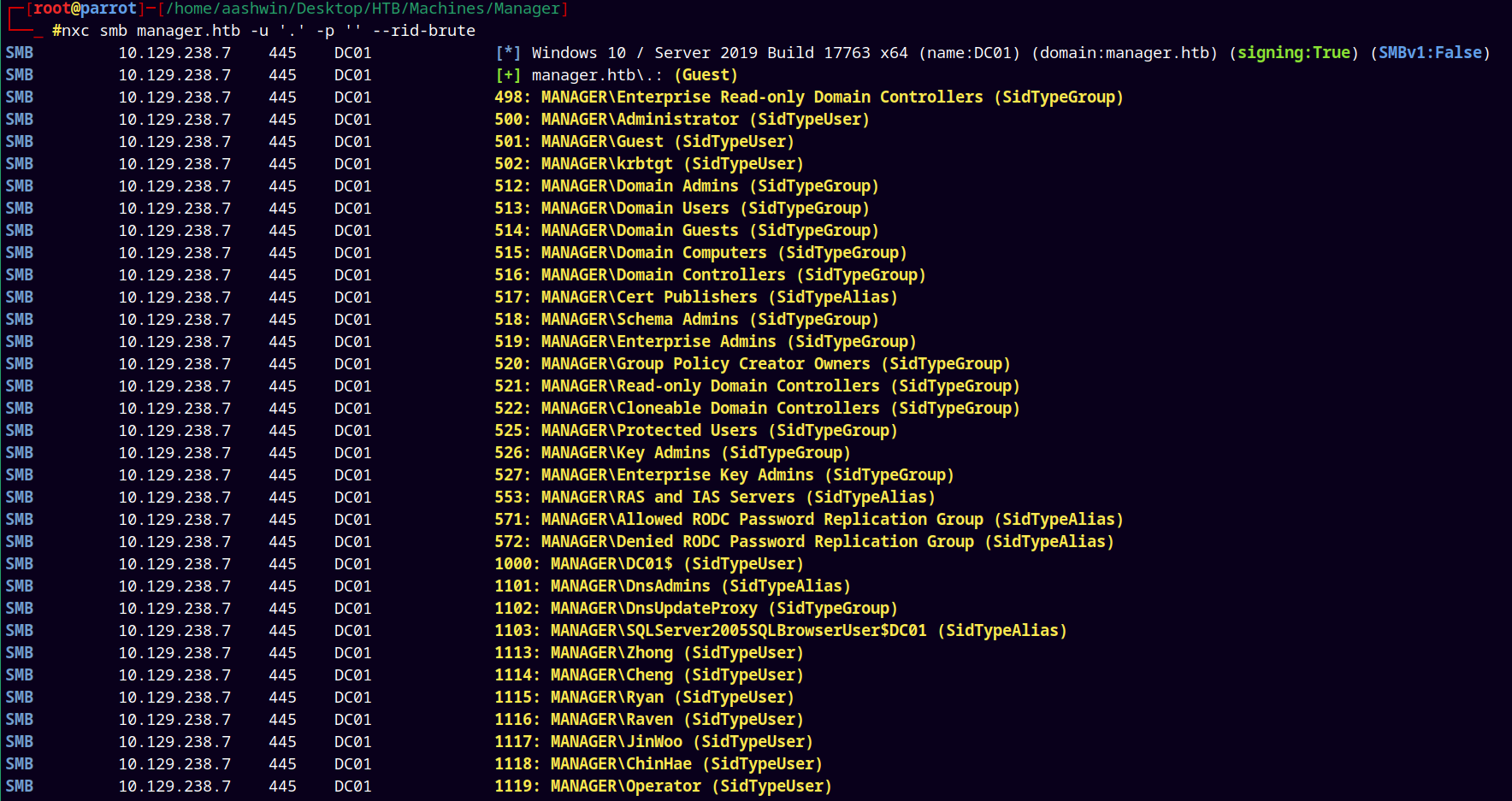Viewport: 1512px width, 801px height.
Task: Click 513: MANAGER\Domain Users entry
Action: pos(682,209)
